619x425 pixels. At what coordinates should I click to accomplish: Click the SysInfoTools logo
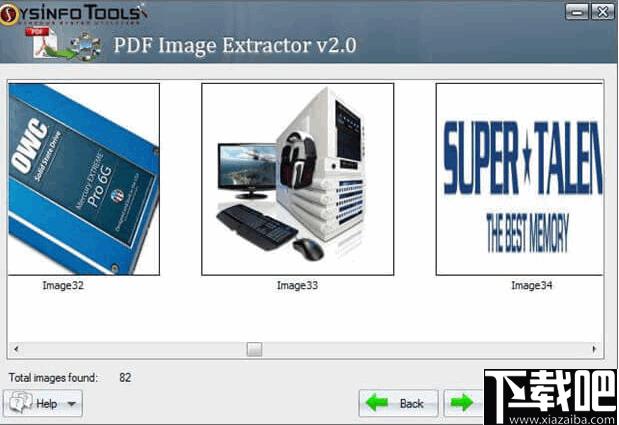point(73,14)
